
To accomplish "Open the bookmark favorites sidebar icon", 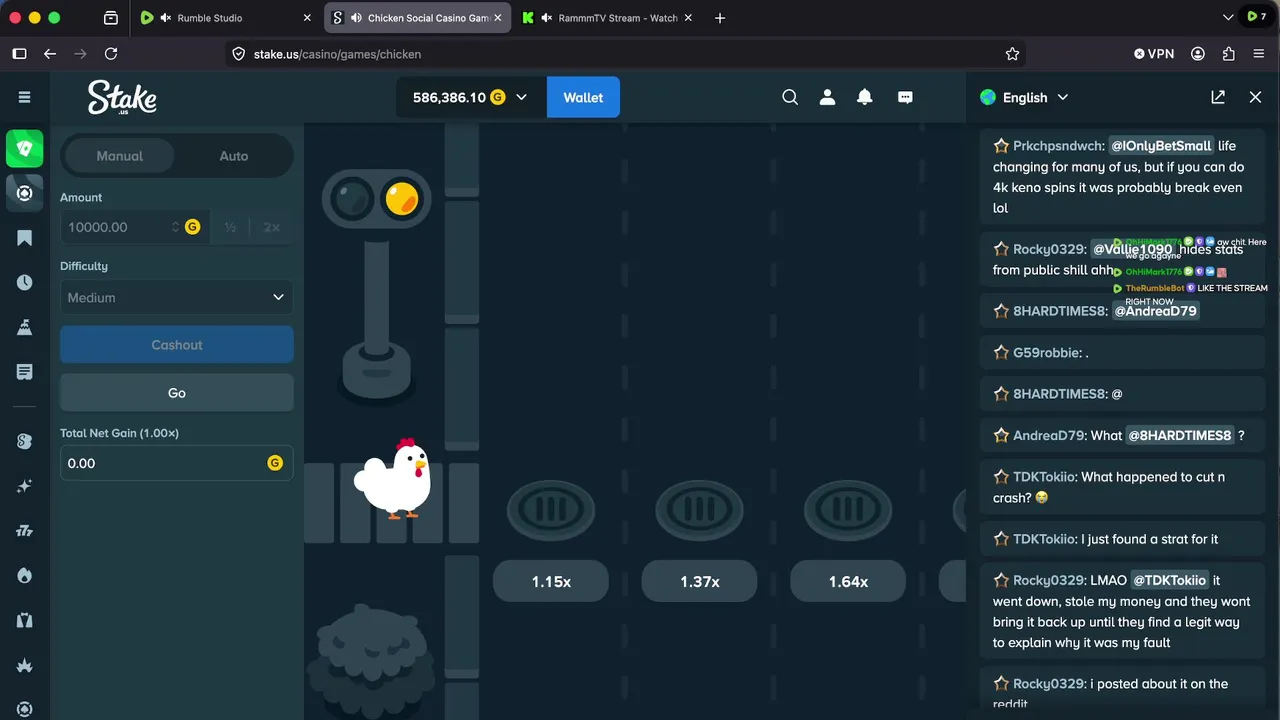I will (25, 238).
